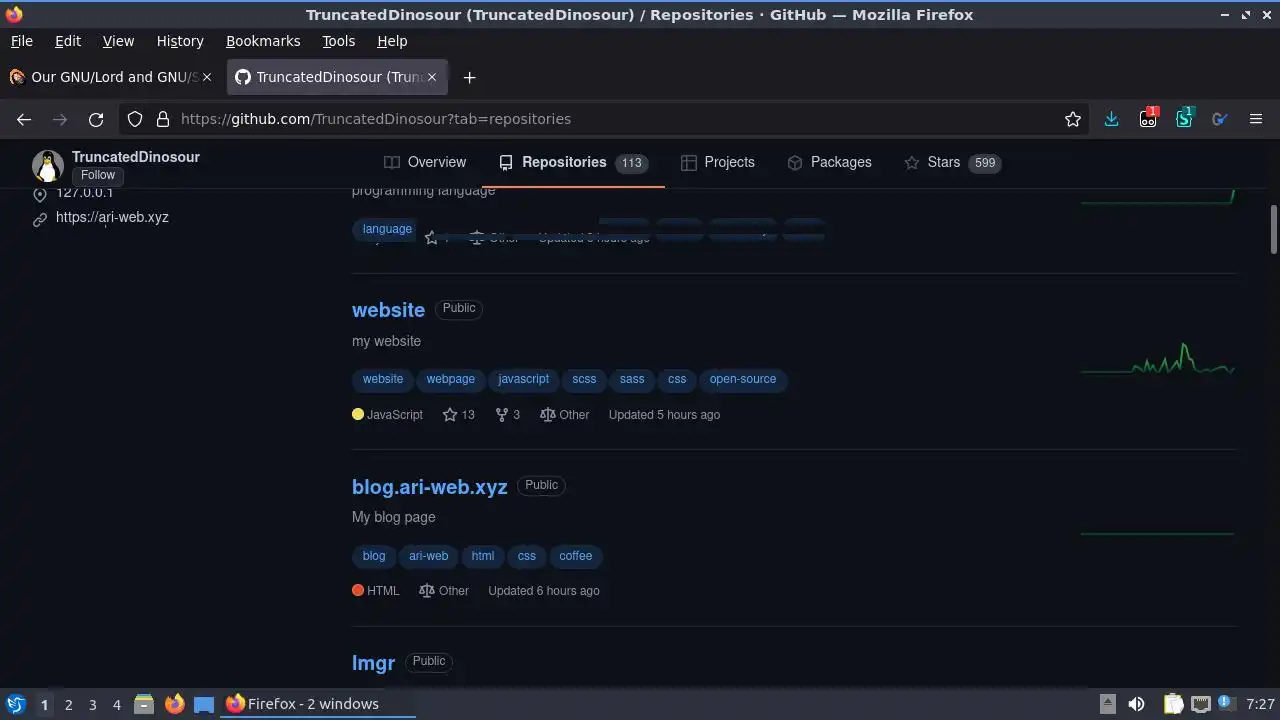
Task: Click the yellow JavaScript language dot
Action: click(358, 414)
